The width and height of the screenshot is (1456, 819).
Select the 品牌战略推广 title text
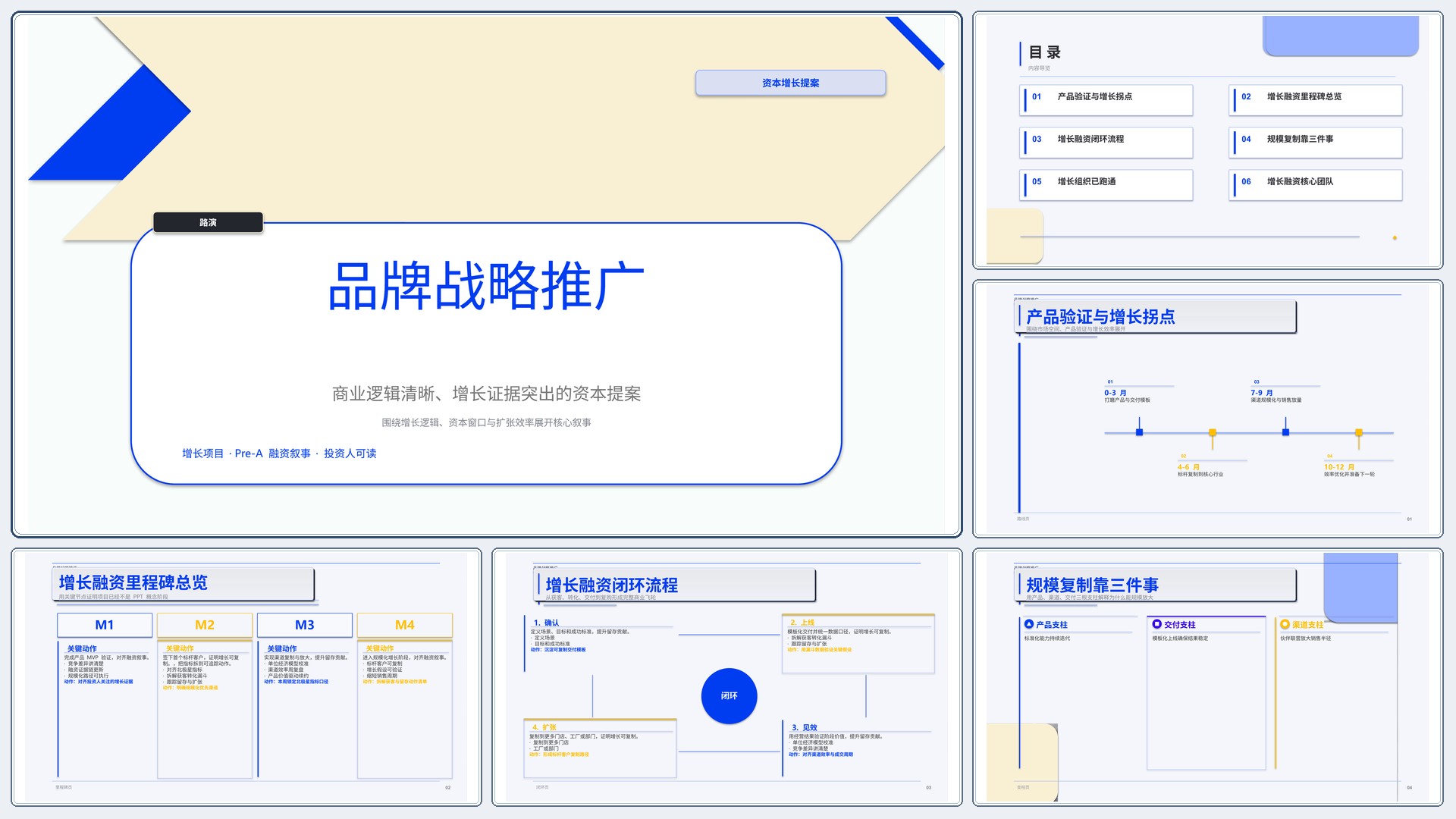click(486, 286)
